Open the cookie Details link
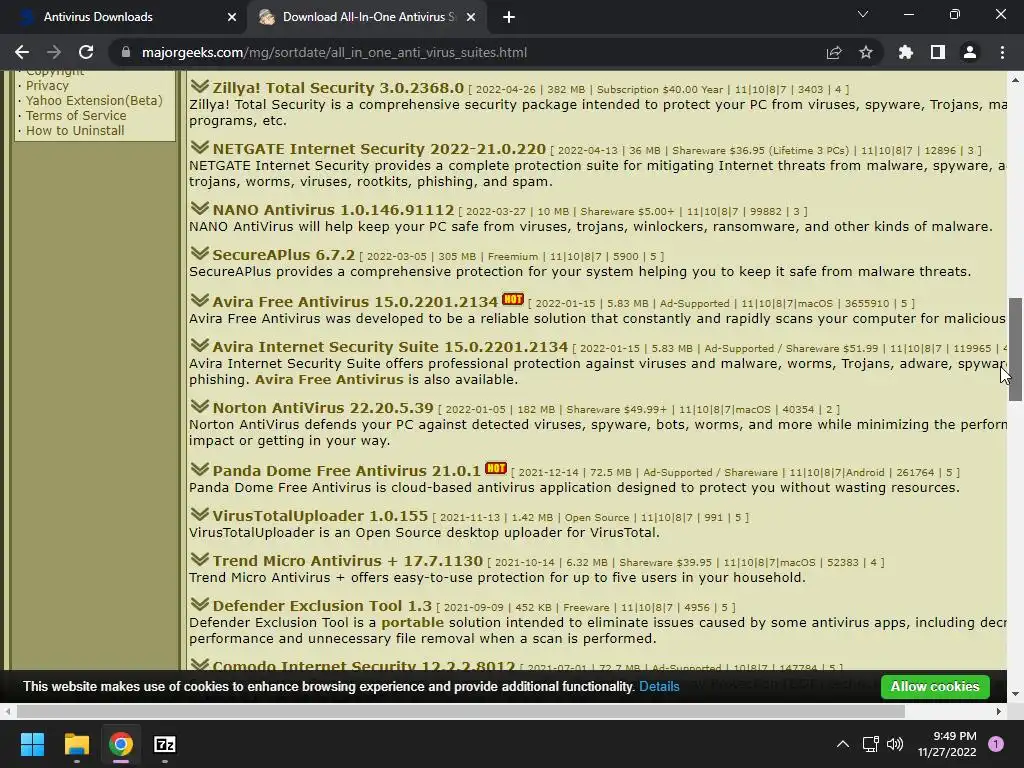Image resolution: width=1024 pixels, height=768 pixels. 659,686
